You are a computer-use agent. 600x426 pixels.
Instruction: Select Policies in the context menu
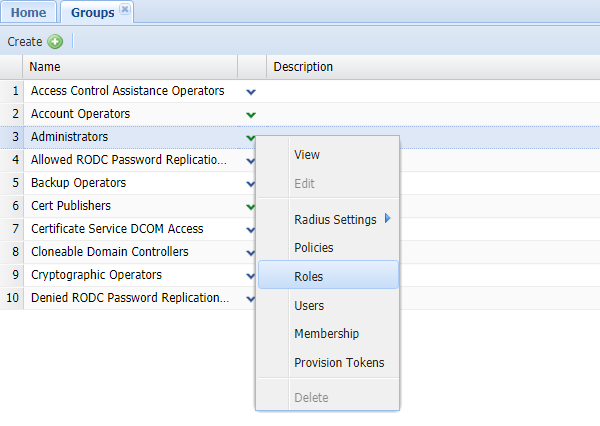[x=314, y=248]
